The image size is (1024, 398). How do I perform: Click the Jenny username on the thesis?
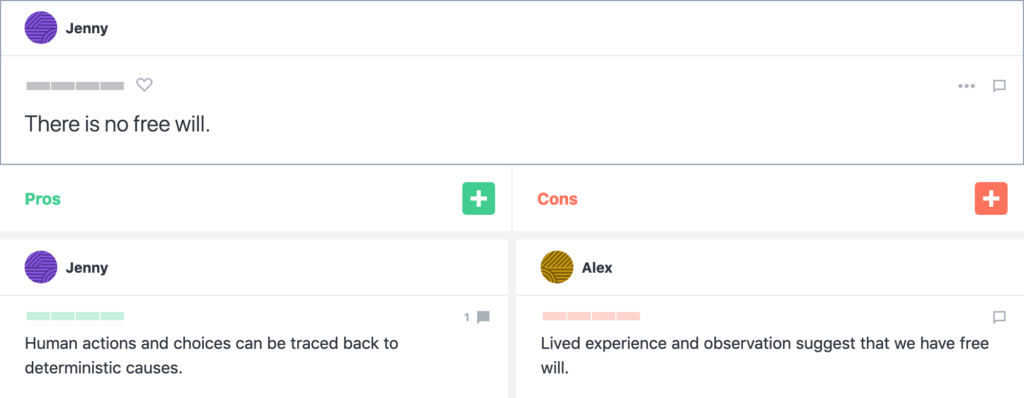87,29
